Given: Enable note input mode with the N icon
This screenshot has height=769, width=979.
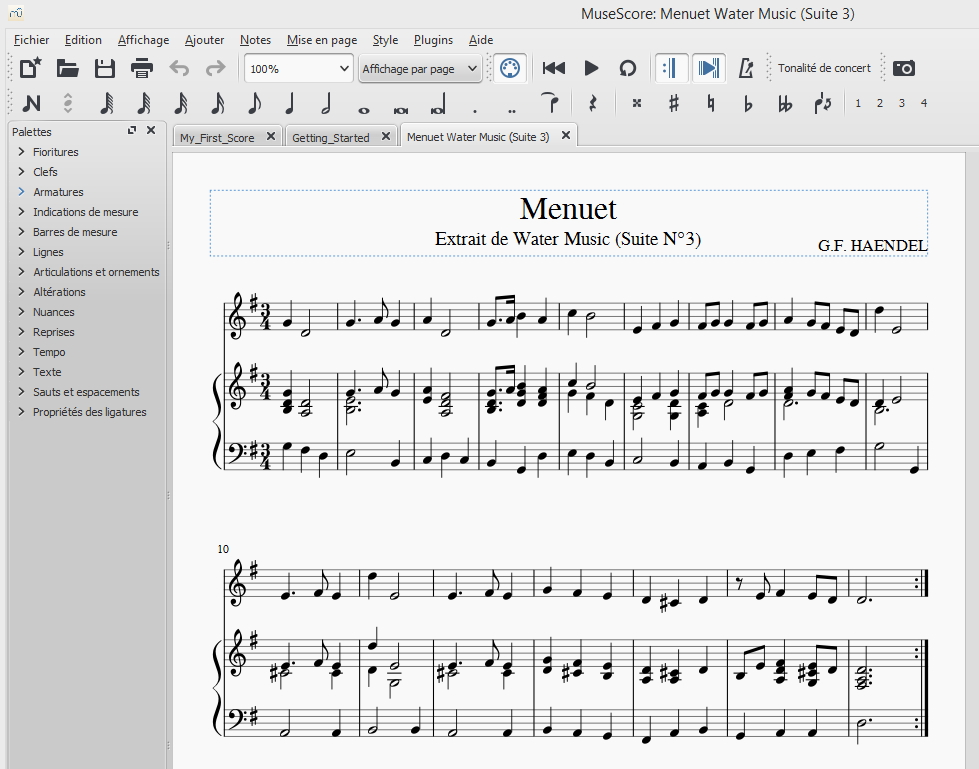Looking at the screenshot, I should [x=33, y=103].
